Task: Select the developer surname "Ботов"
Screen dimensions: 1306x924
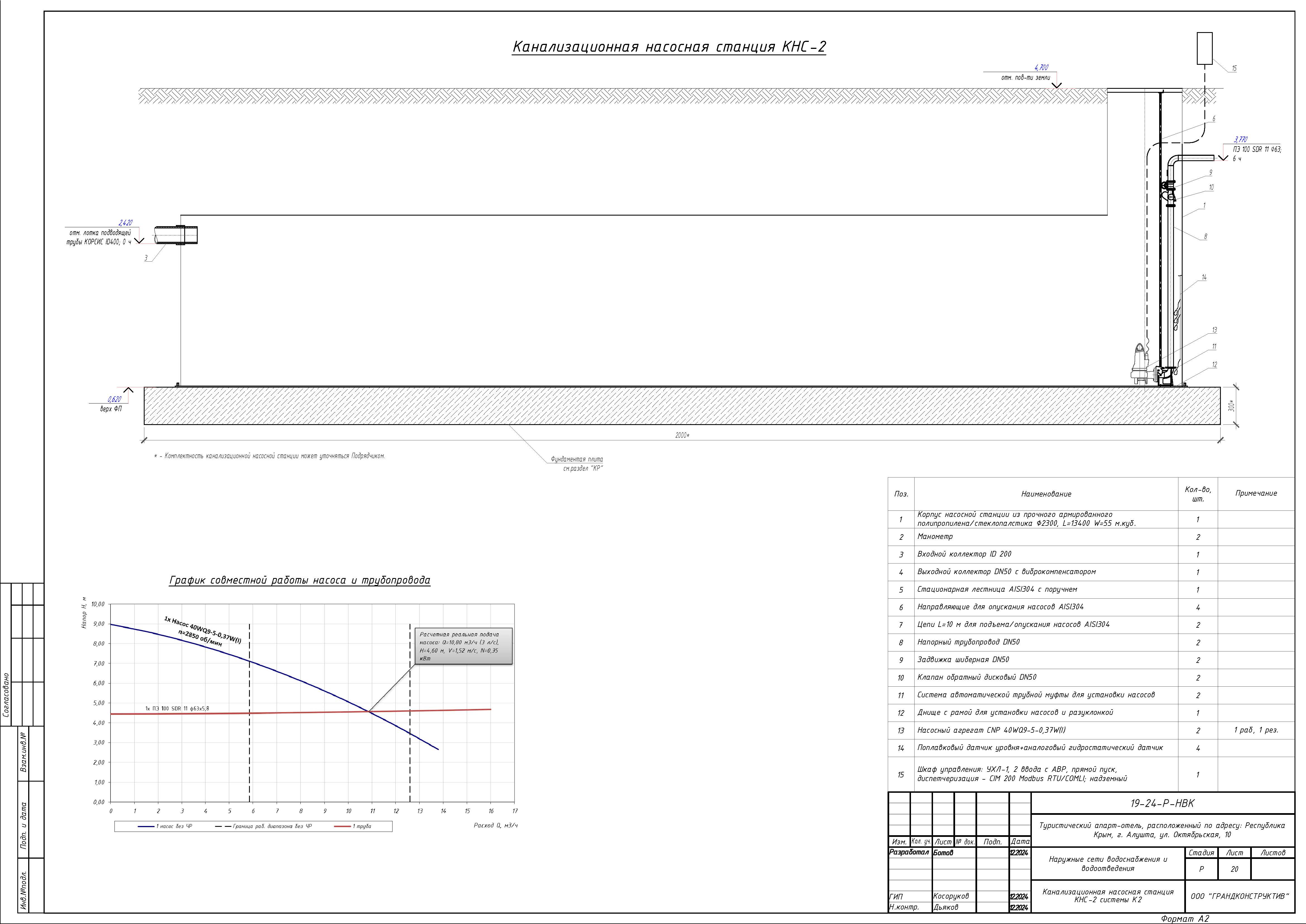Action: click(943, 853)
